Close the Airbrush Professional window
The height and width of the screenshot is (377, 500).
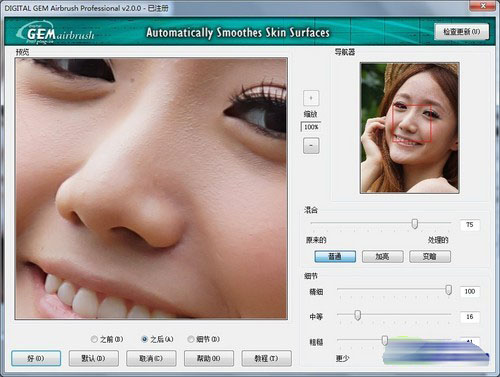(483, 6)
